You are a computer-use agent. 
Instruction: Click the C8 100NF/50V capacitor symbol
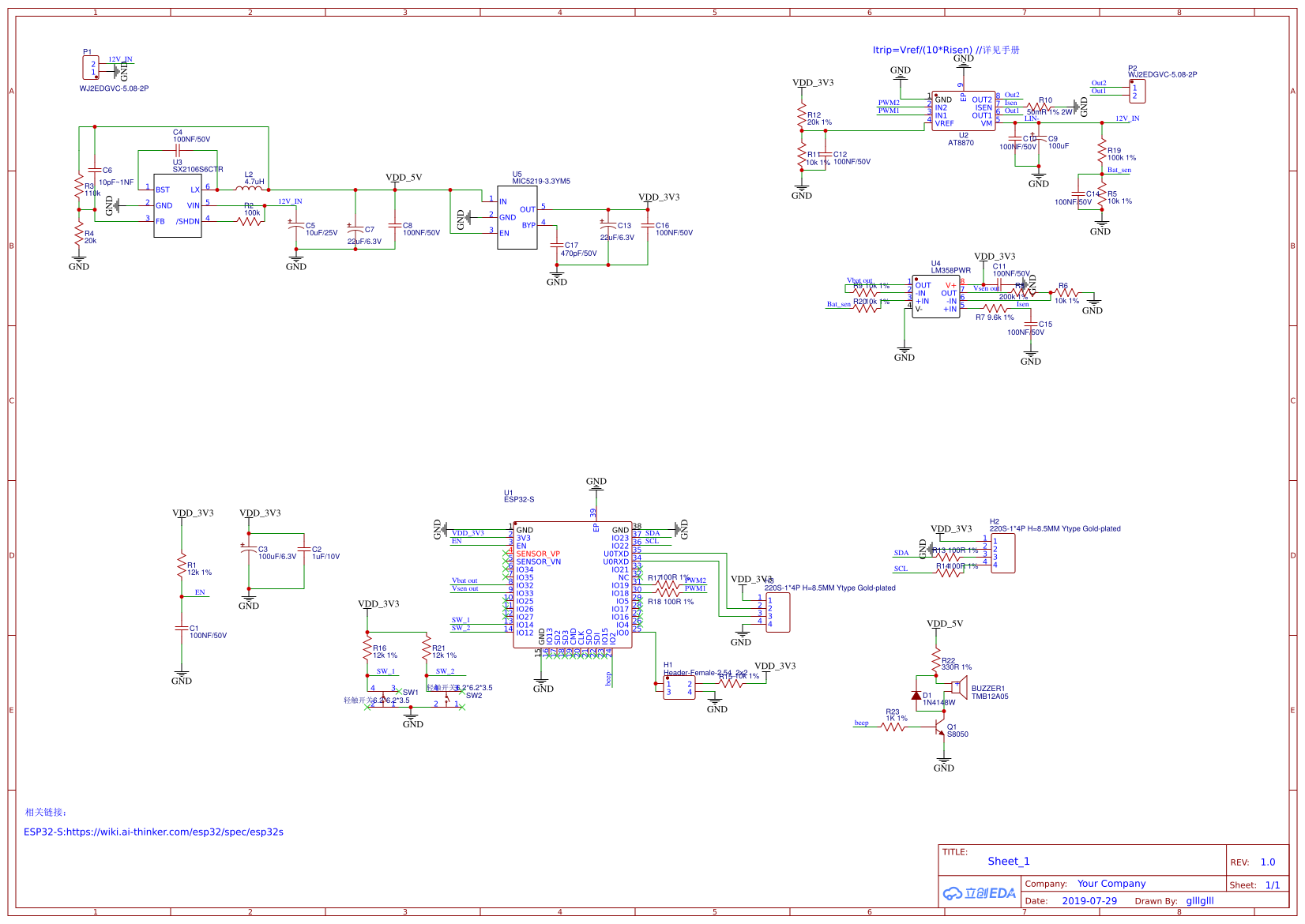(x=395, y=225)
